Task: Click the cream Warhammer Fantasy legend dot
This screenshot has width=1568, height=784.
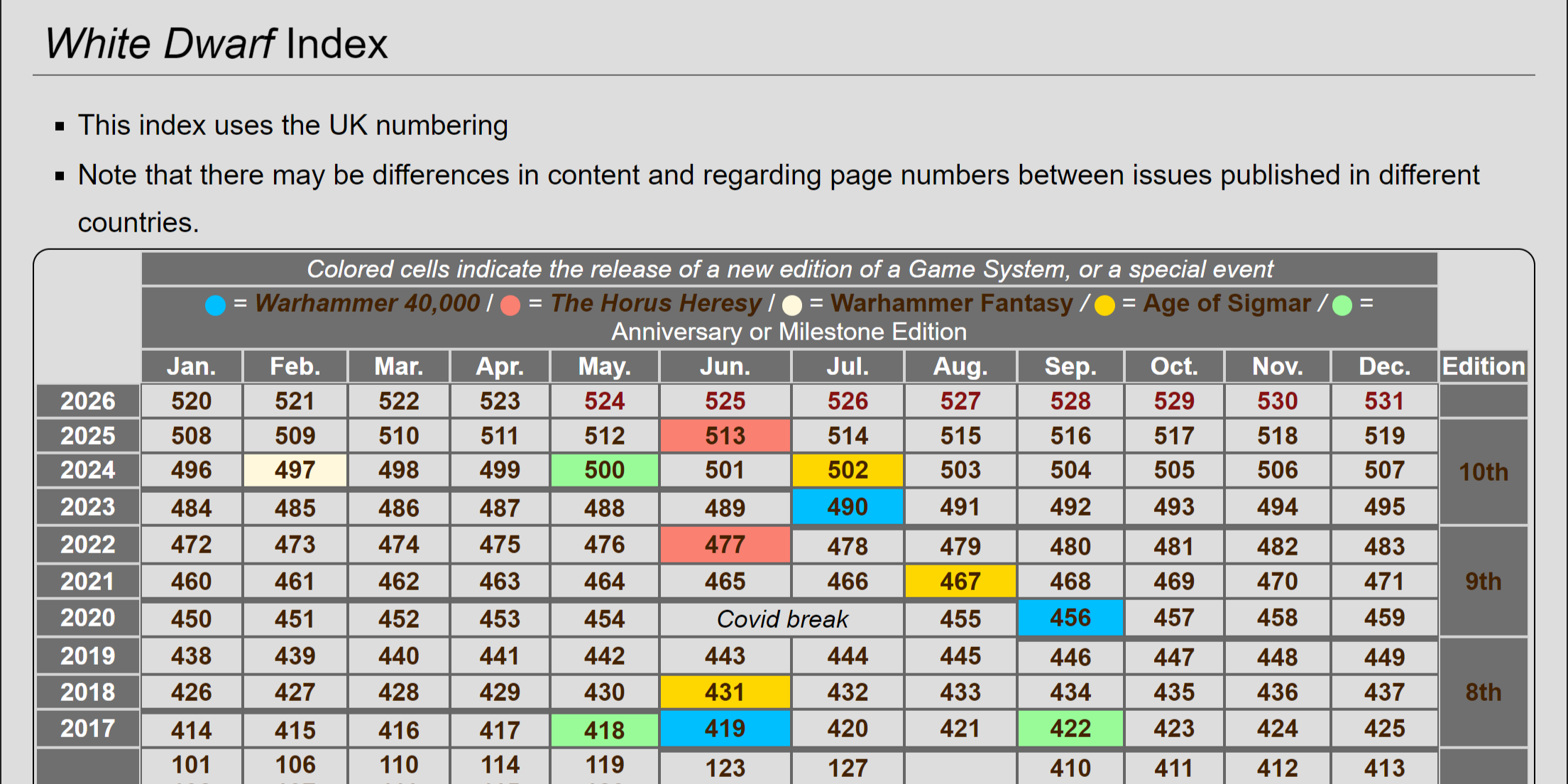Action: 792,305
